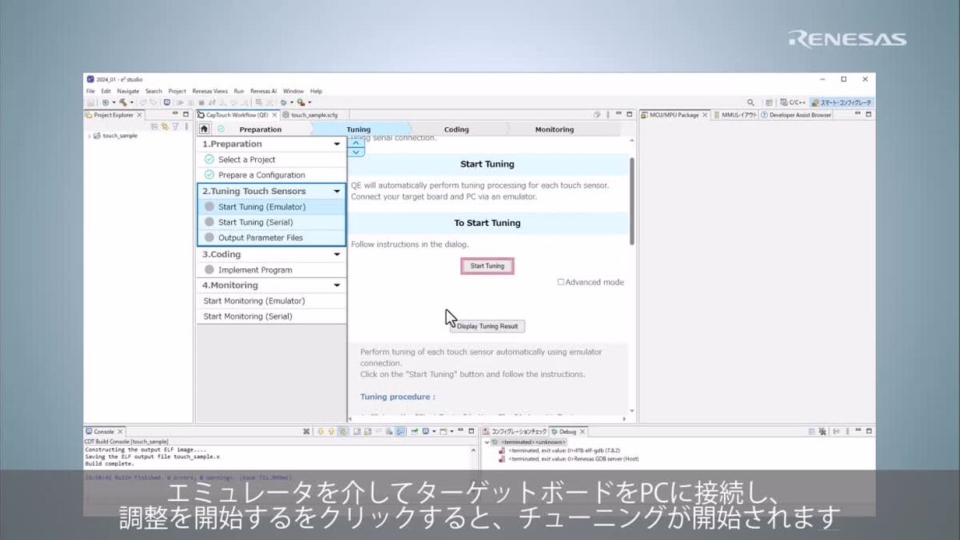
Task: Collapse the 2.Tuning Touch Sensors section
Action: pyautogui.click(x=337, y=191)
